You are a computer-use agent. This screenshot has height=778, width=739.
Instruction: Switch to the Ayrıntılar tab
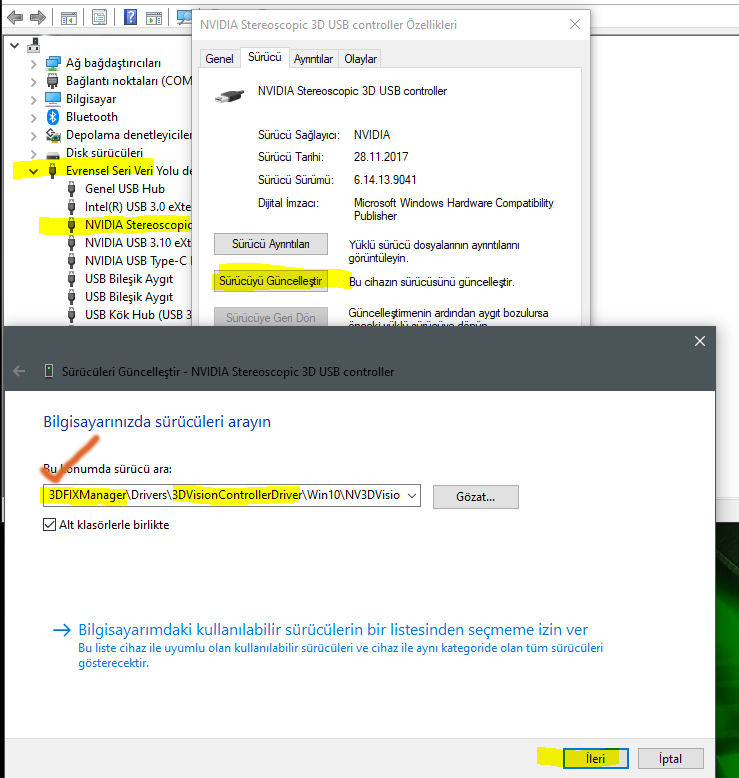tap(313, 59)
